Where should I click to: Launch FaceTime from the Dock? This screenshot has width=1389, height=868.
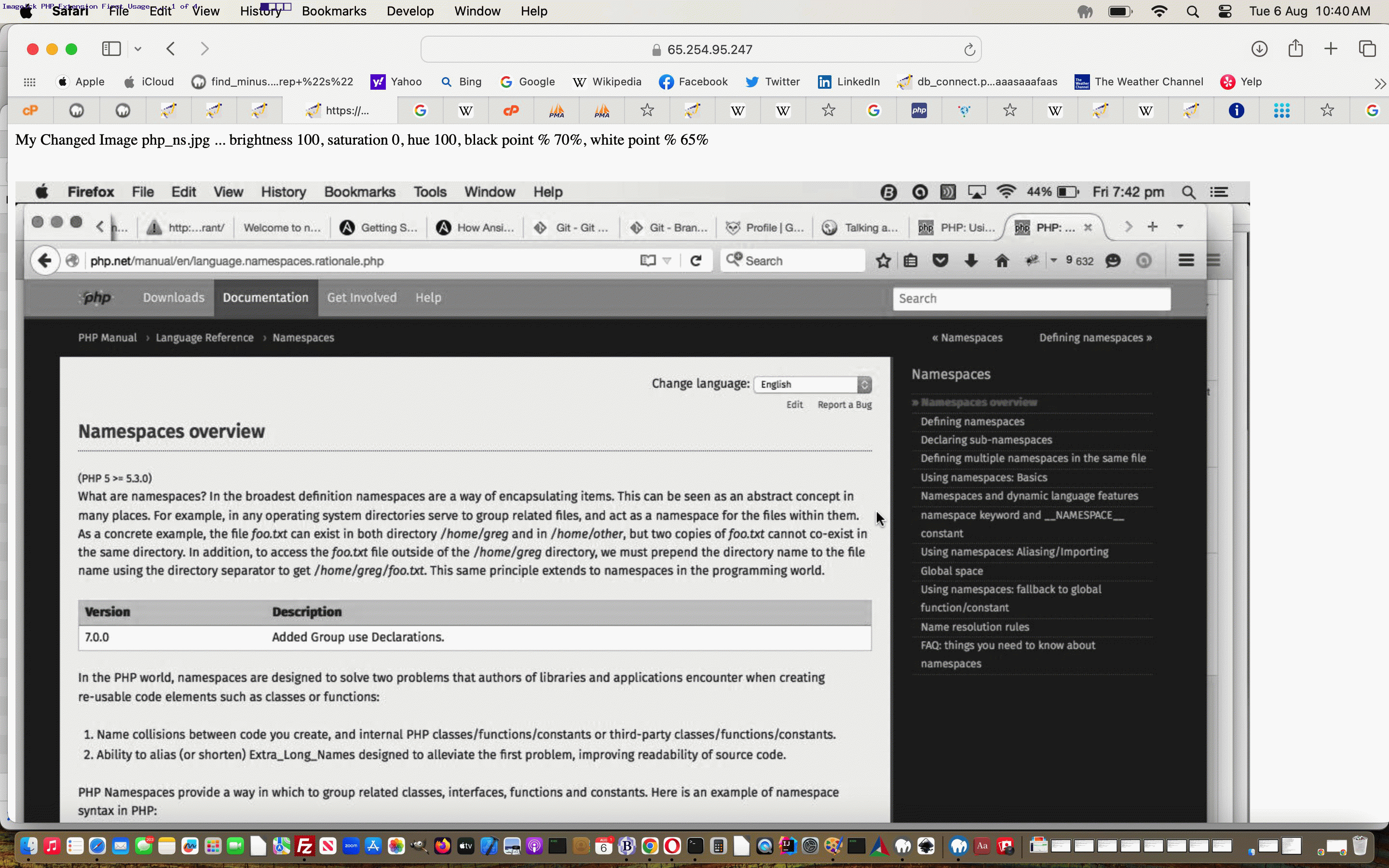click(x=235, y=846)
